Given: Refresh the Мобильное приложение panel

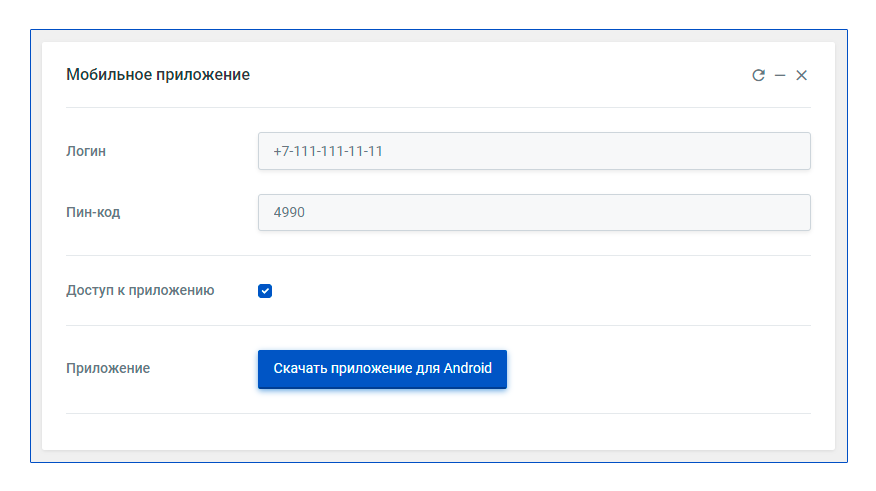Looking at the screenshot, I should pyautogui.click(x=758, y=75).
